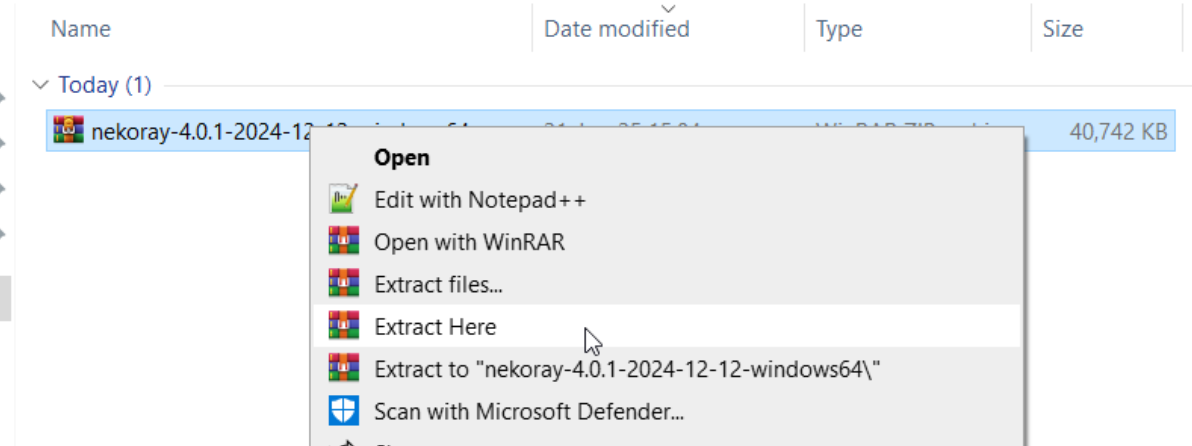Select the Edit with Notepad++ label
This screenshot has height=446, width=1192.
coord(480,200)
